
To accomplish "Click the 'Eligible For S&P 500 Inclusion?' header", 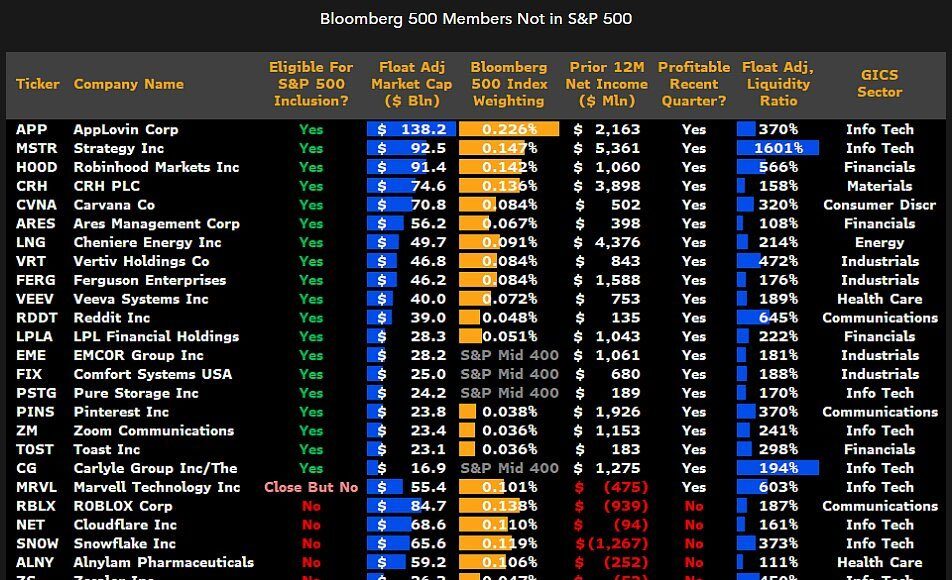I will [311, 84].
